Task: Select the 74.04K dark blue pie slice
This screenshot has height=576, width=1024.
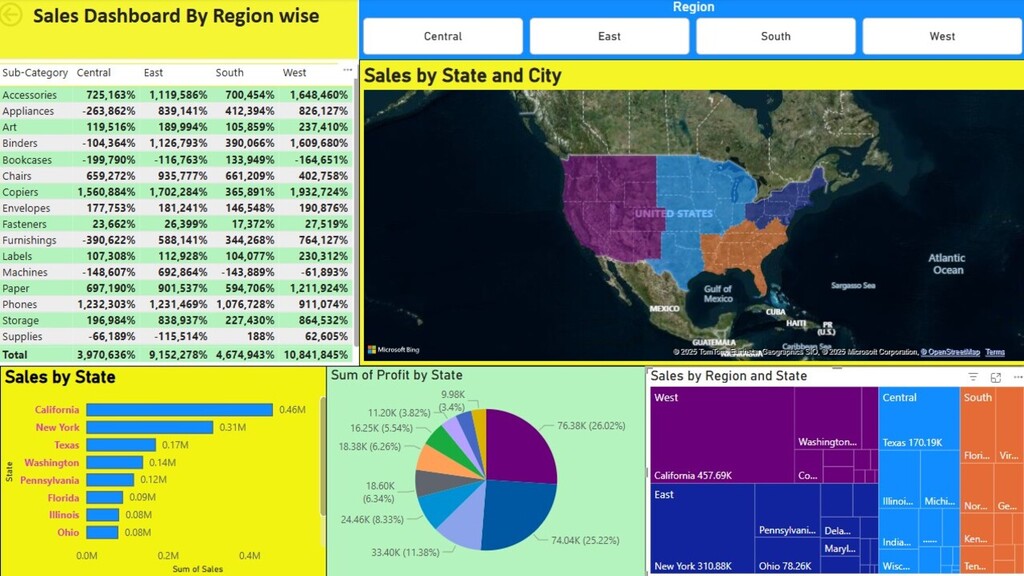Action: (520, 513)
